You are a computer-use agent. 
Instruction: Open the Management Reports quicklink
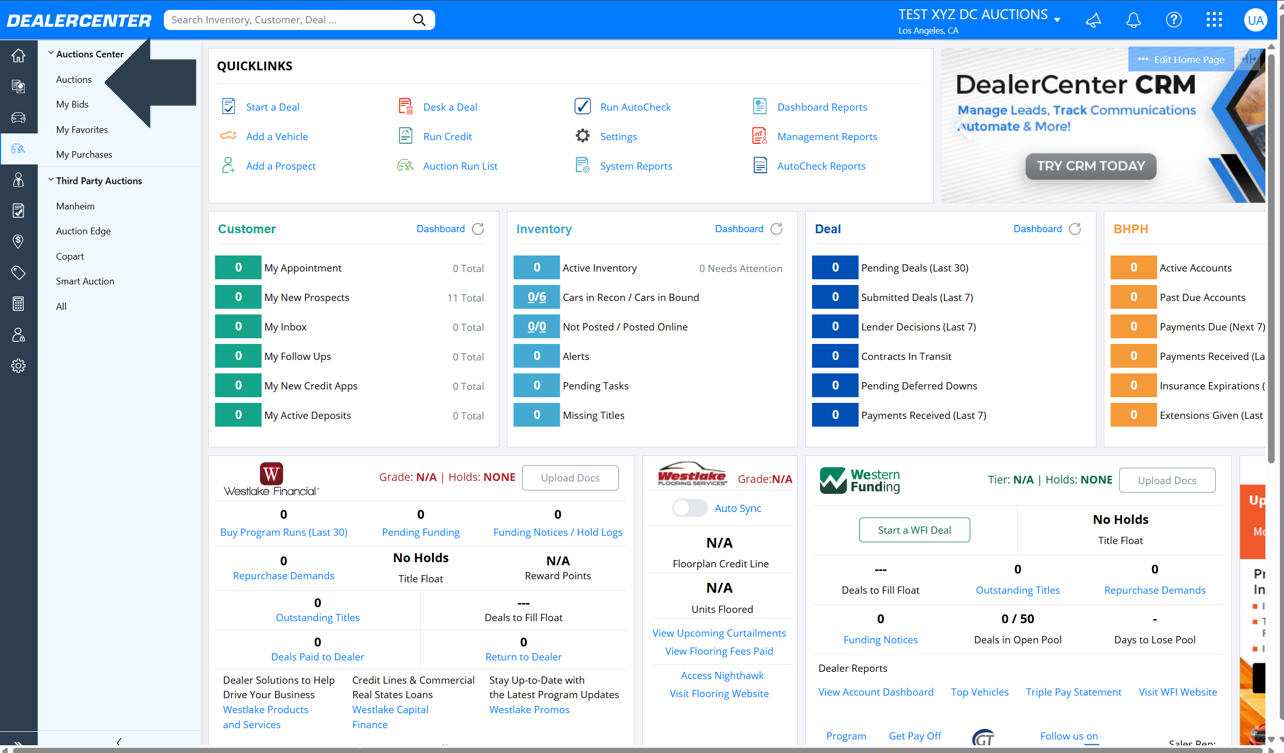(827, 136)
